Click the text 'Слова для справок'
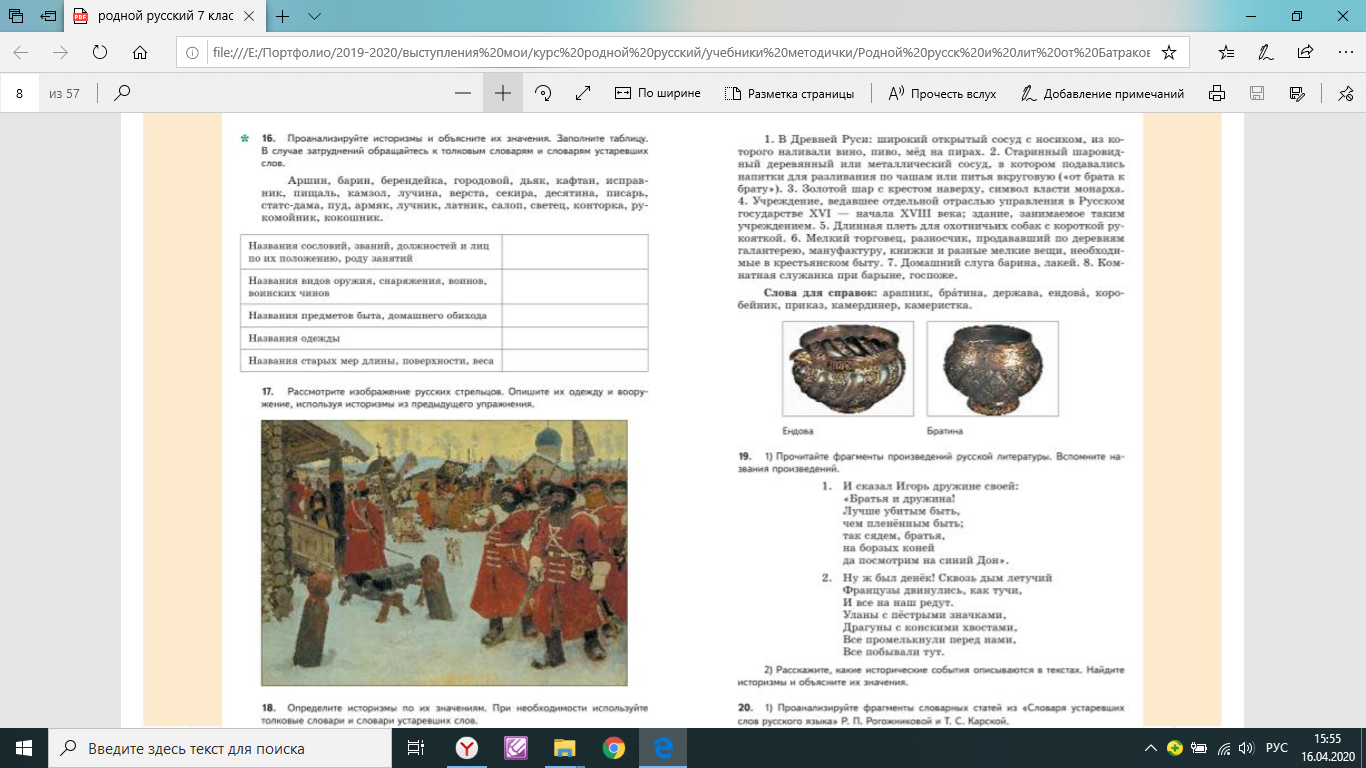The width and height of the screenshot is (1366, 768). [x=819, y=291]
